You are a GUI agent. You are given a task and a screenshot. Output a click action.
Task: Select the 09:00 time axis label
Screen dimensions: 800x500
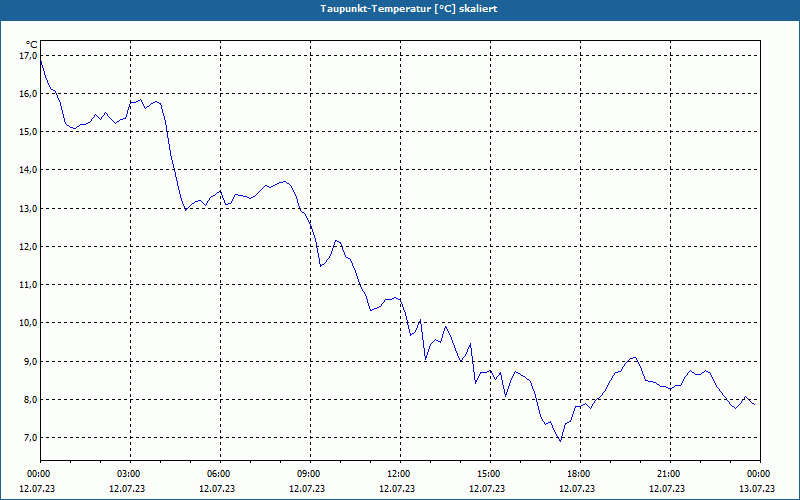[x=310, y=474]
